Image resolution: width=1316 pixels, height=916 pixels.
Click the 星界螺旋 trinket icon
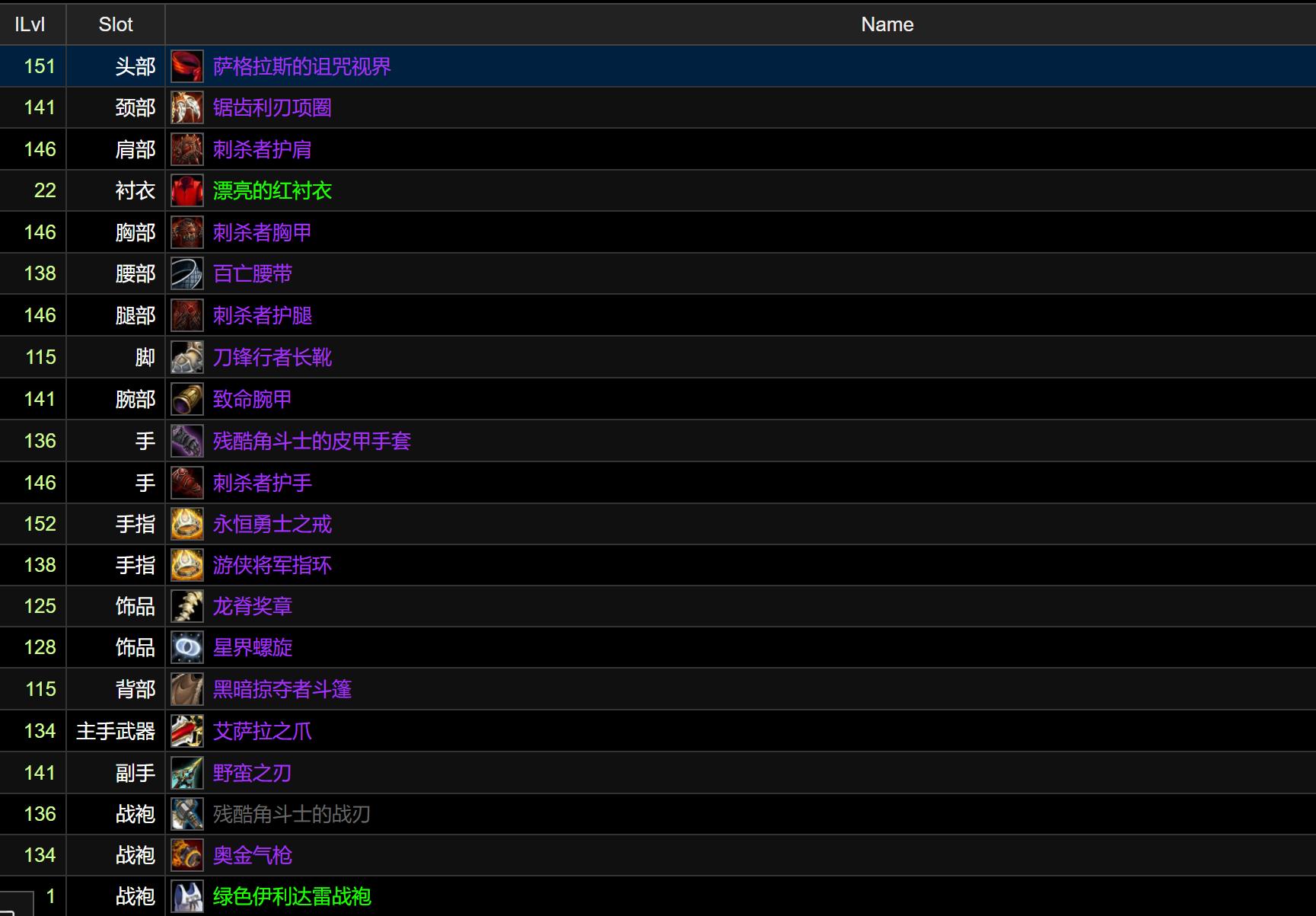coord(186,647)
